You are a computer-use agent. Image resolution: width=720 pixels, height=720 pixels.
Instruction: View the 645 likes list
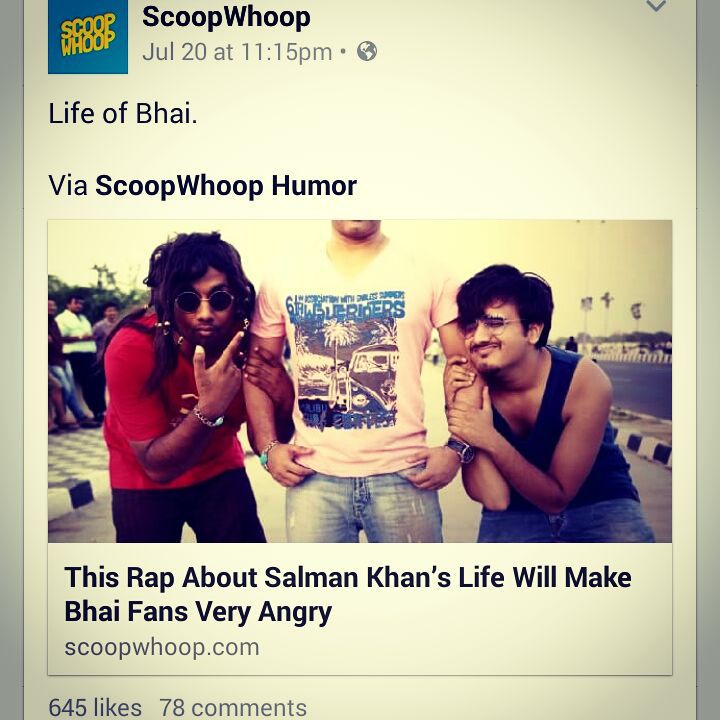pos(95,708)
